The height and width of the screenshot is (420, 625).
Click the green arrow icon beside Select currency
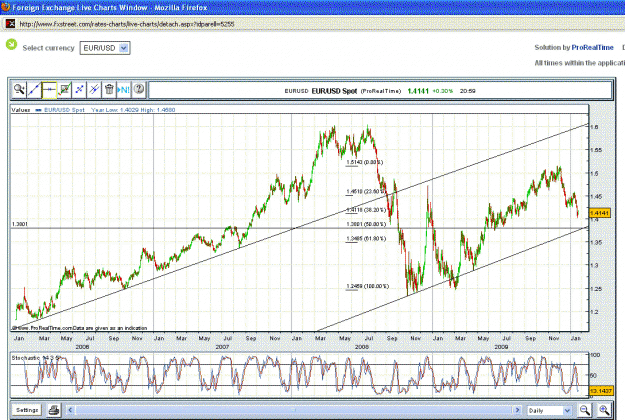tap(12, 44)
